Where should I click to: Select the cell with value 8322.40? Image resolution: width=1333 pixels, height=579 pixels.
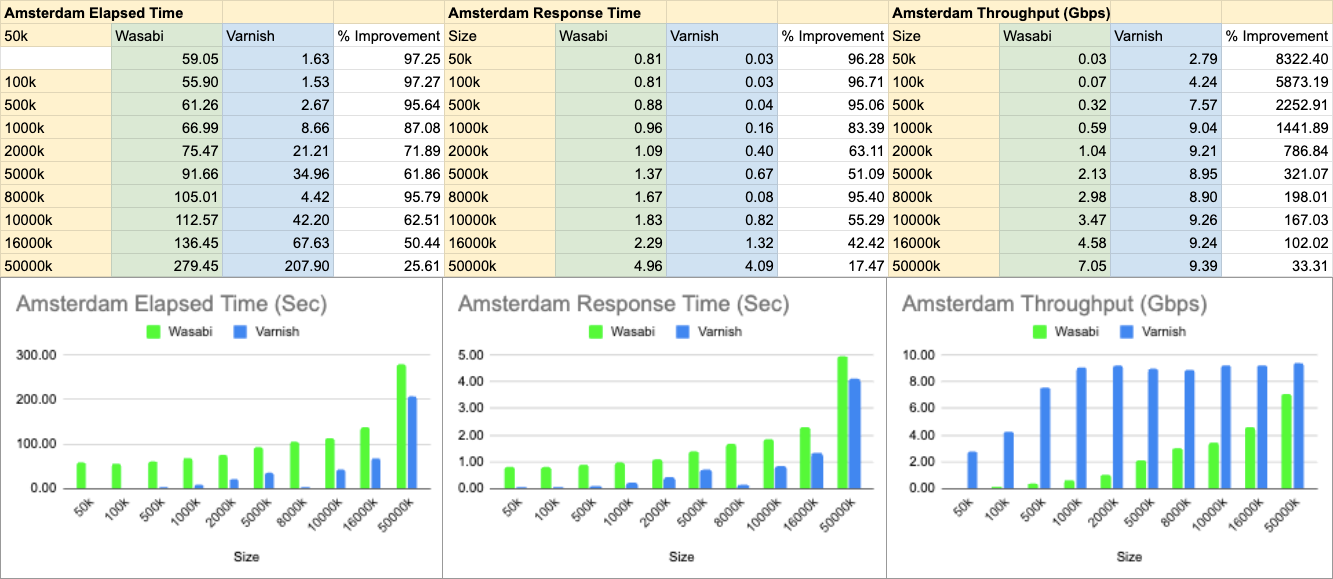tap(1277, 58)
